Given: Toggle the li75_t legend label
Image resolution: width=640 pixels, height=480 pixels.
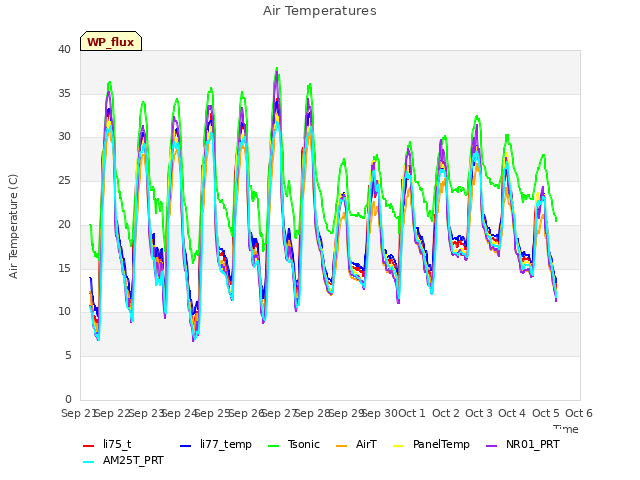Looking at the screenshot, I should 117,444.
